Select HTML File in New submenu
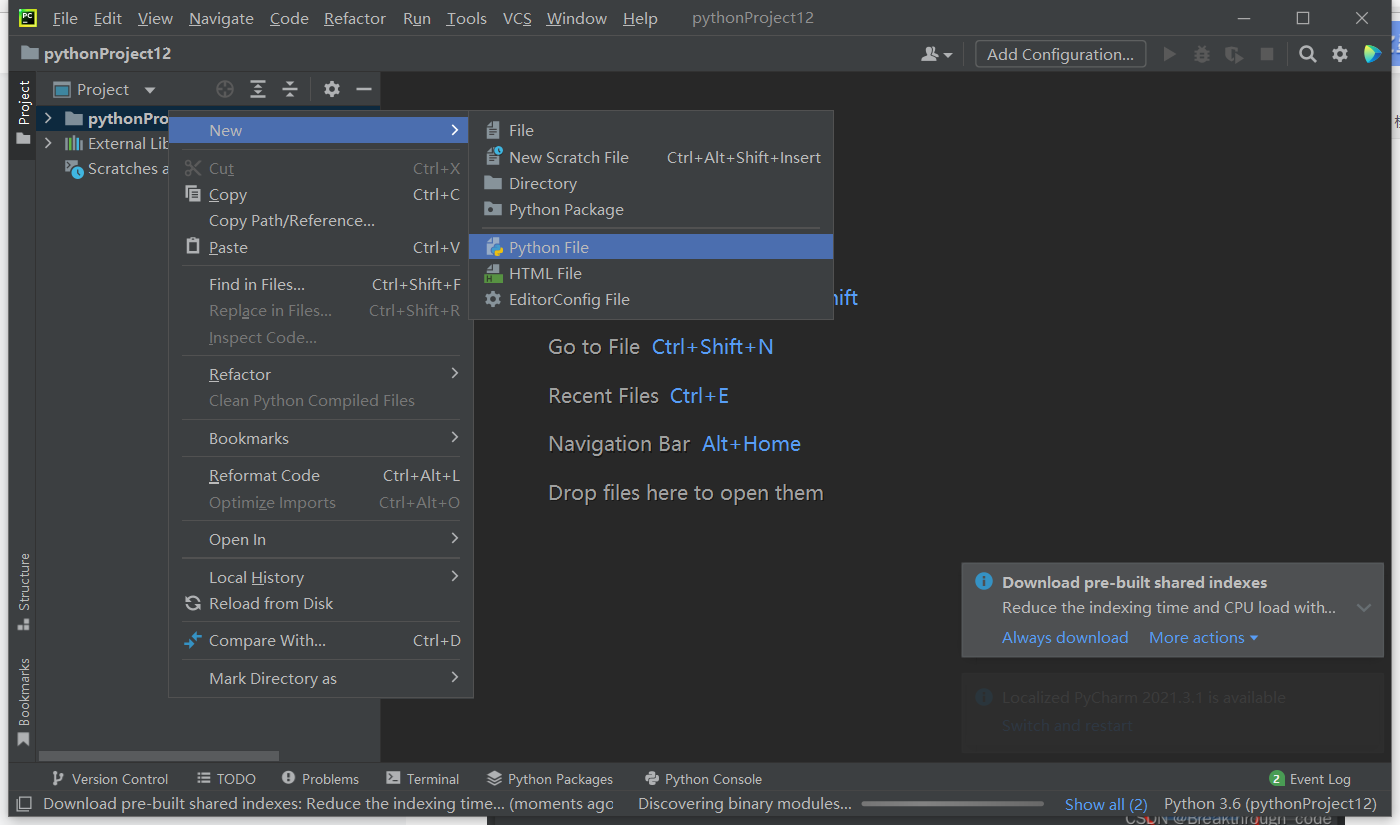Image resolution: width=1400 pixels, height=825 pixels. coord(650,273)
